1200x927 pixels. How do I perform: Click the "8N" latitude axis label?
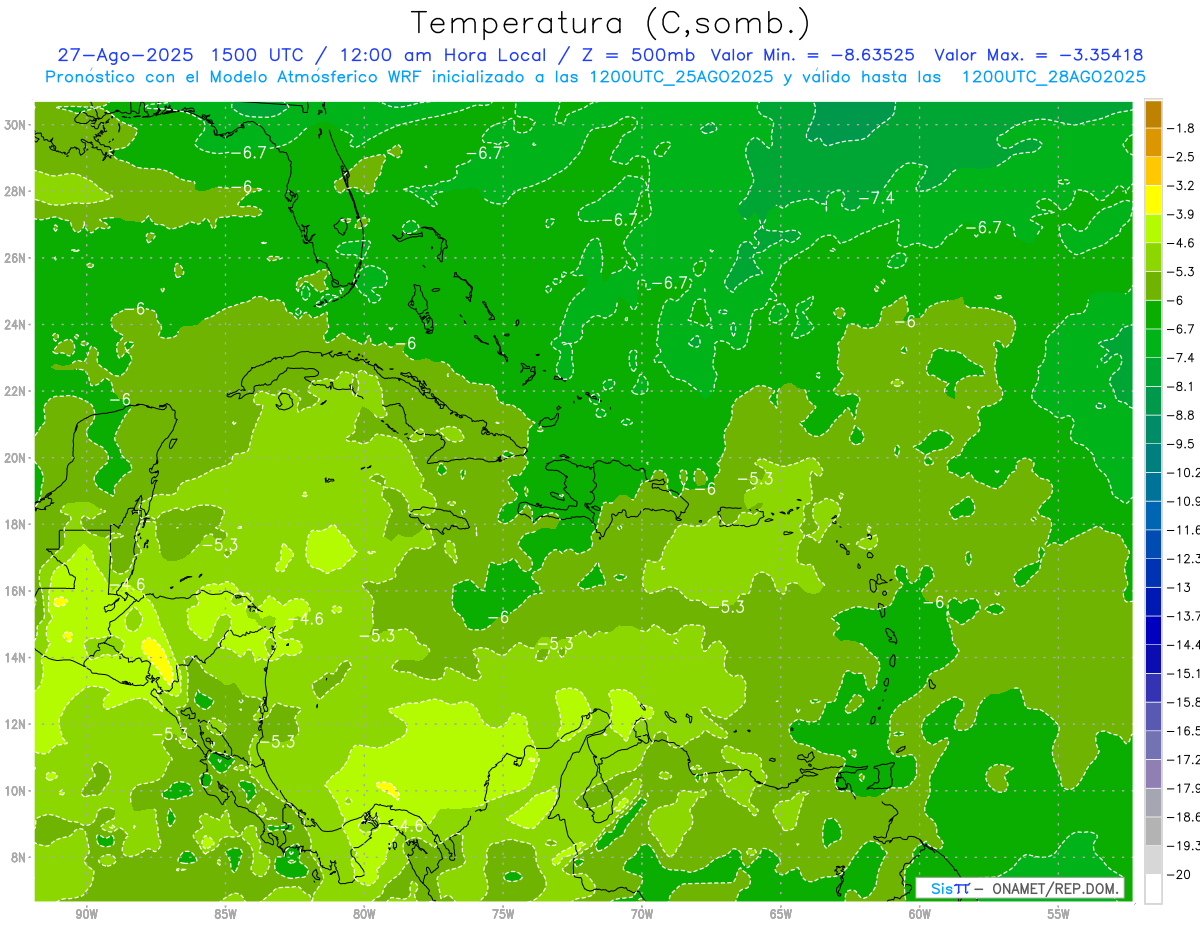pos(18,857)
